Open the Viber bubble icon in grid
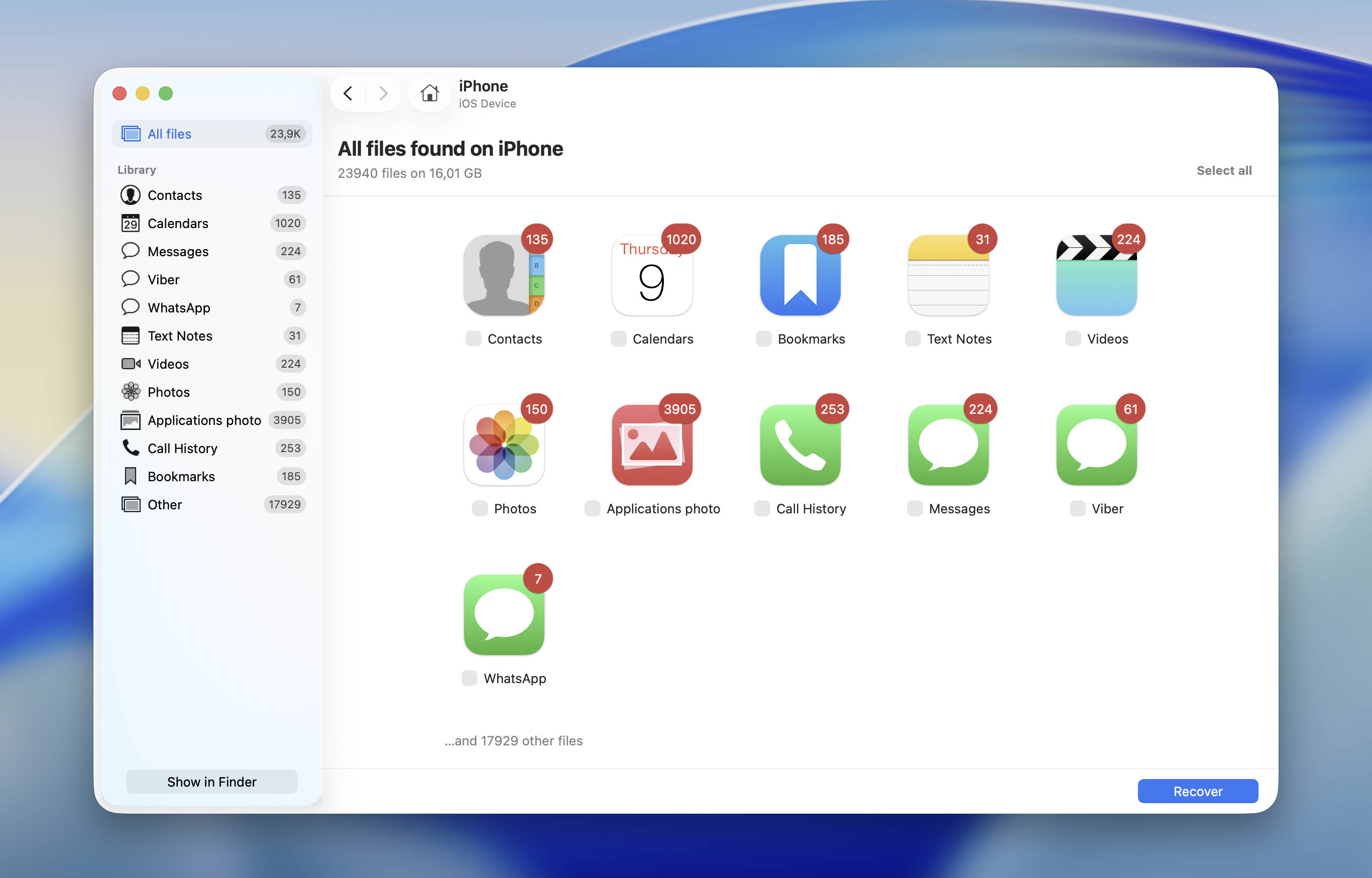 (x=1096, y=445)
